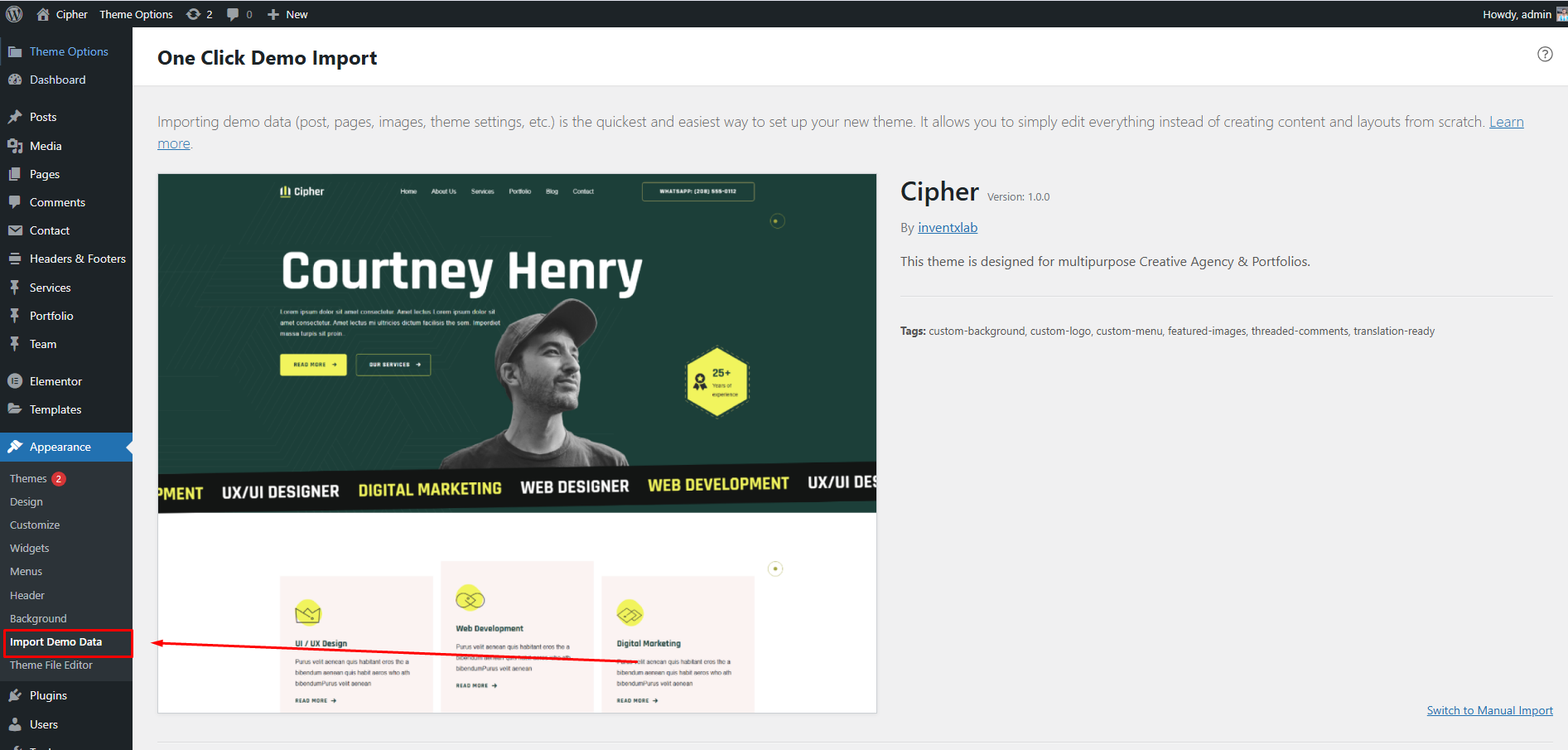Follow the Learn more link

(1506, 122)
